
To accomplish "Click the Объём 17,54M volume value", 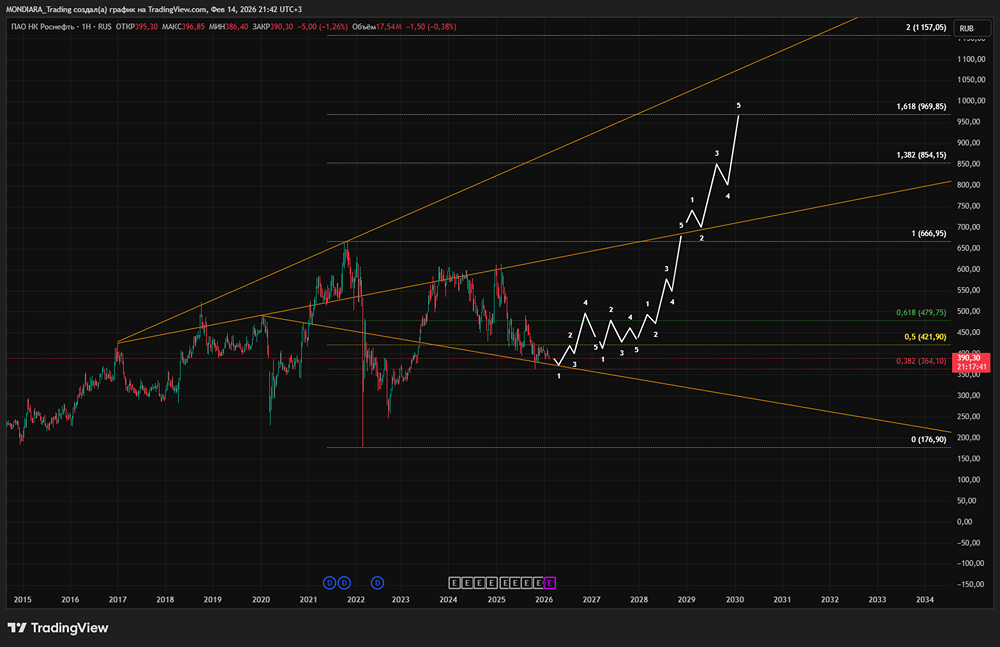I will pos(377,27).
